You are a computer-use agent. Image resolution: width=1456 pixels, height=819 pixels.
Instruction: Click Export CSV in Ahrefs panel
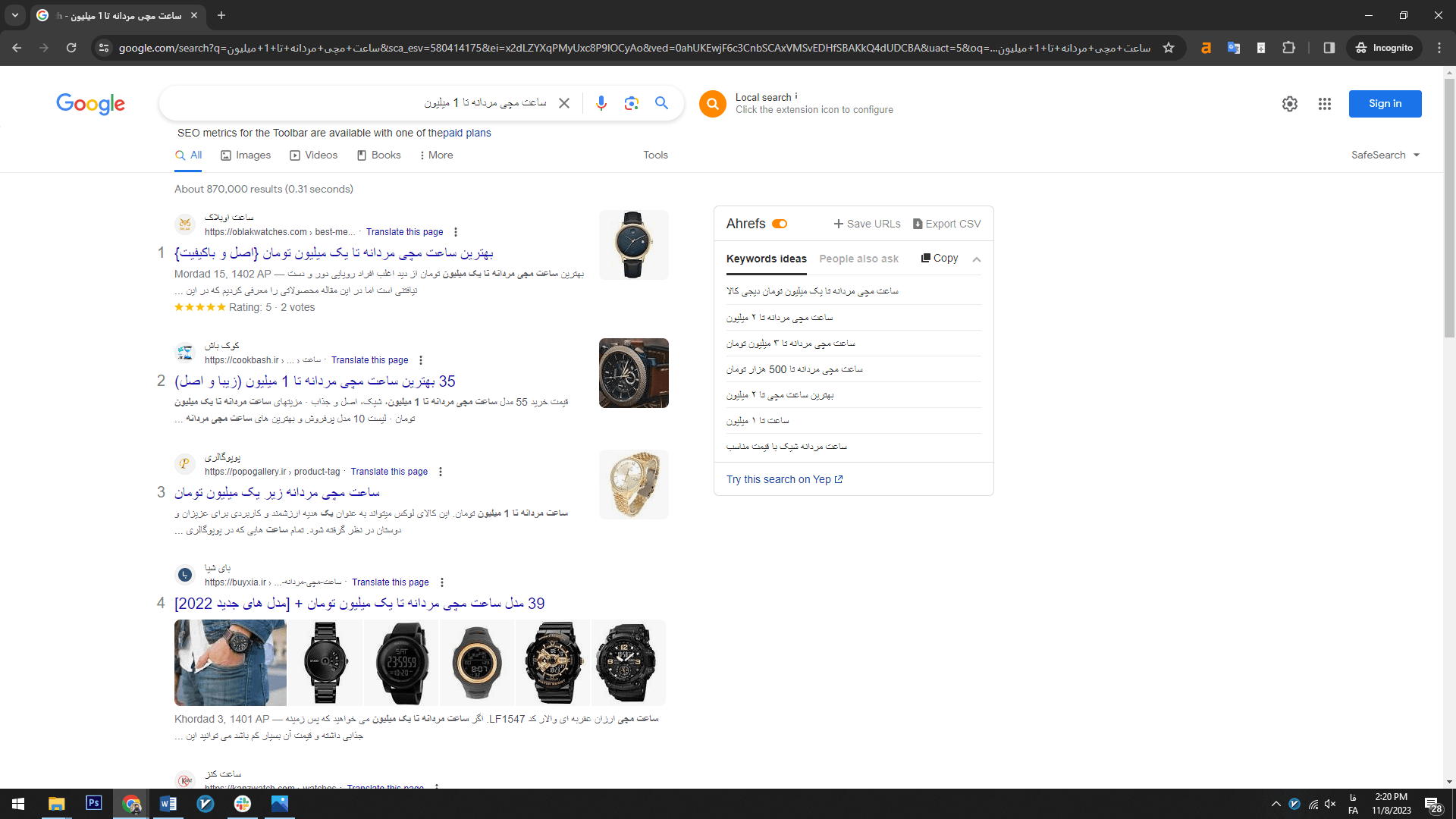[946, 224]
